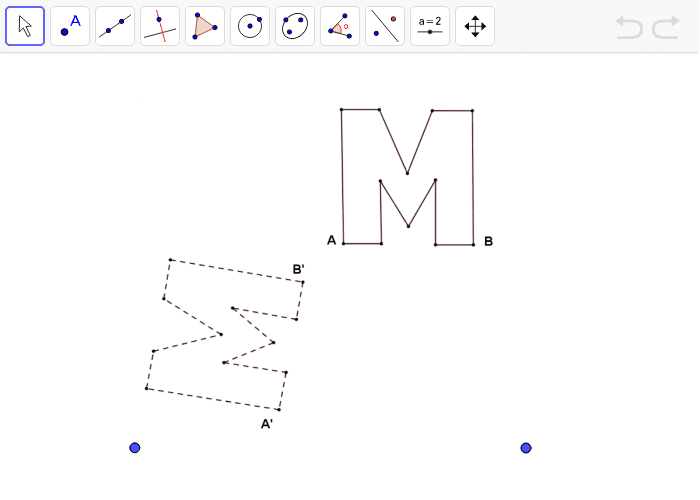Click the left blue point
This screenshot has height=500, width=700.
135,448
